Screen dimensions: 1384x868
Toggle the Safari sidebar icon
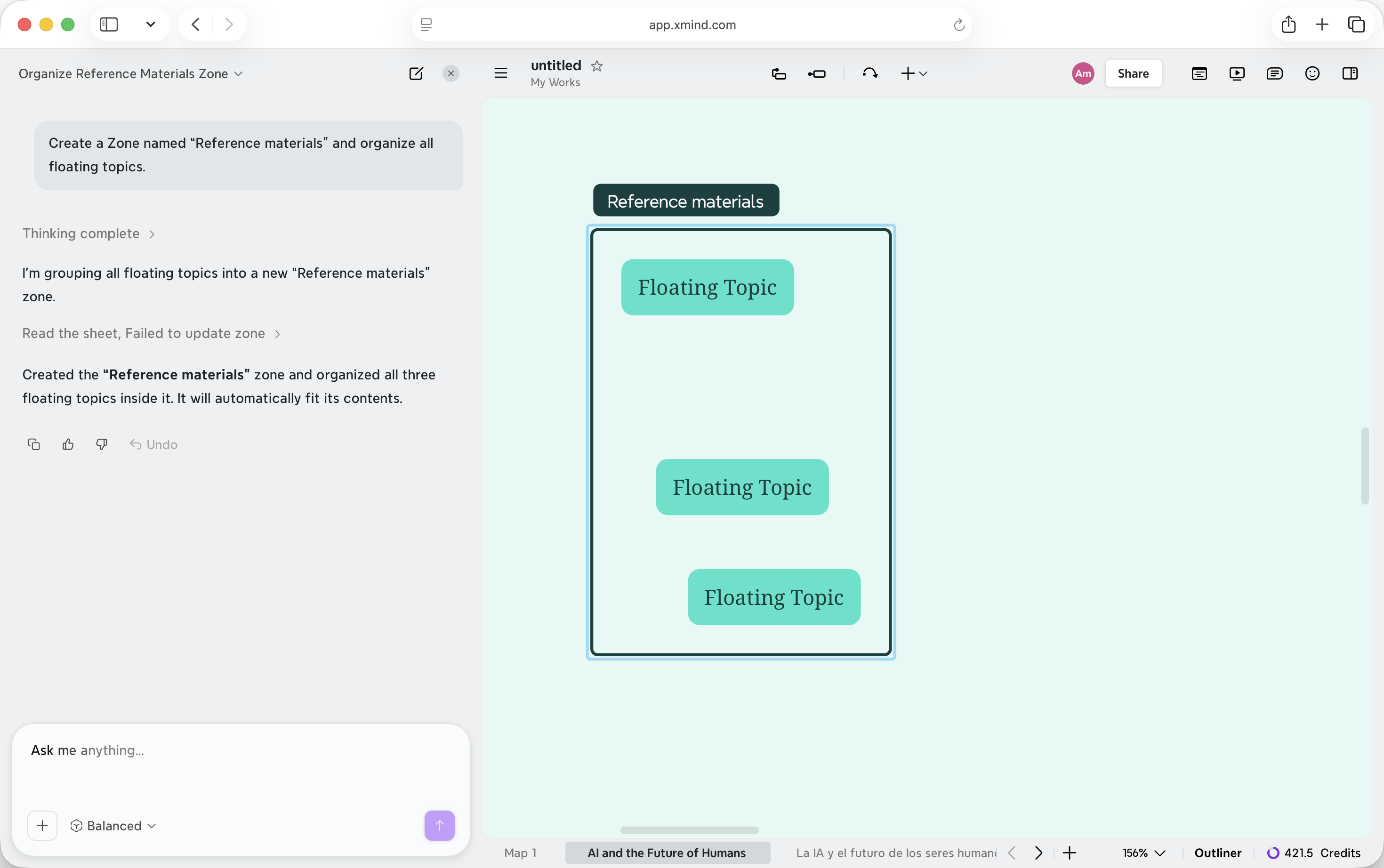pos(109,24)
